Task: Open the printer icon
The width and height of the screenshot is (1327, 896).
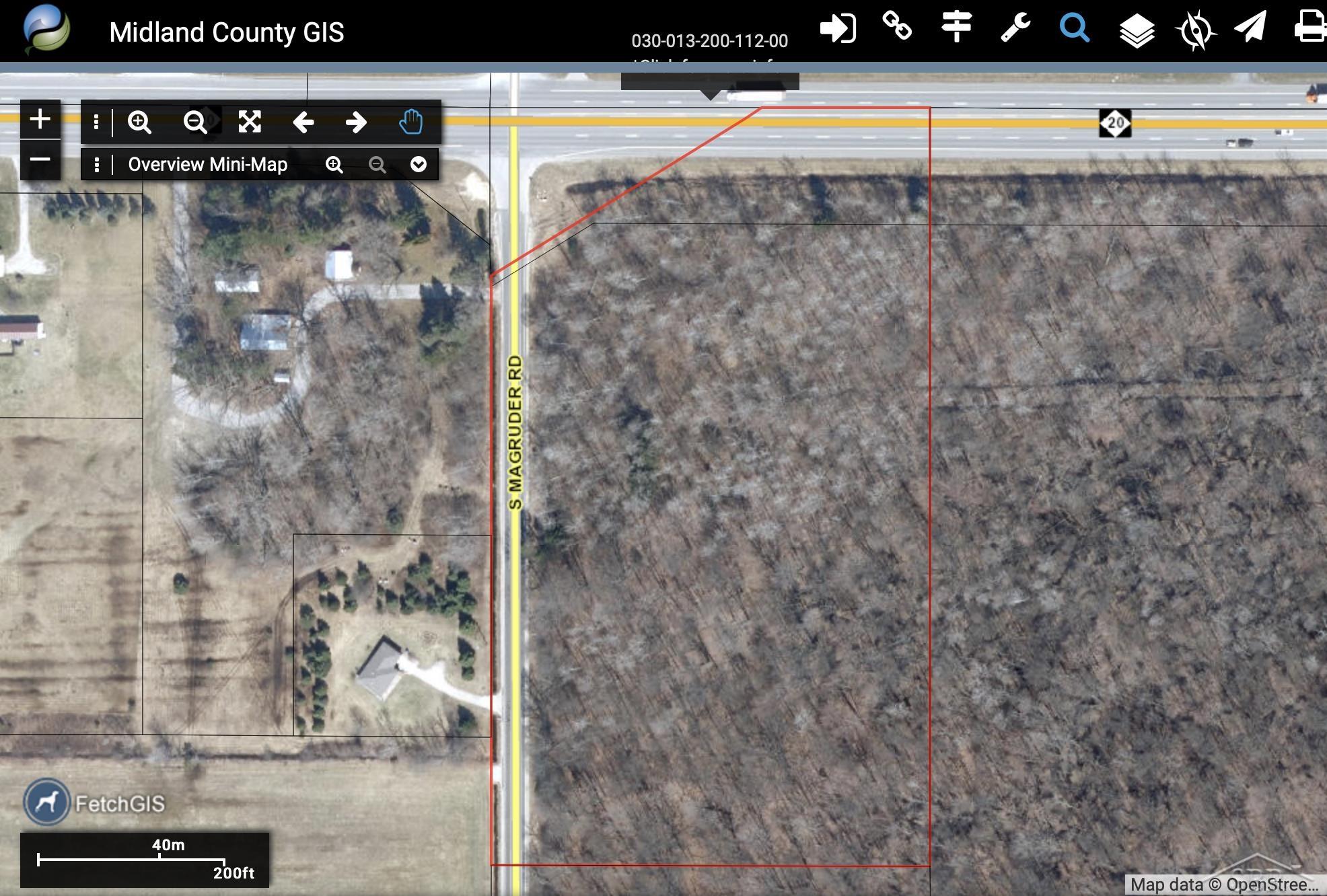Action: pos(1311,28)
